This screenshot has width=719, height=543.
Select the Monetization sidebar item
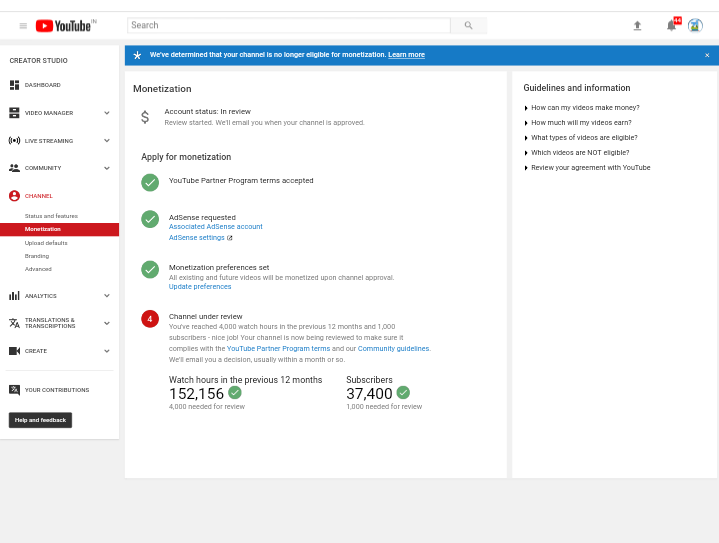[x=60, y=229]
